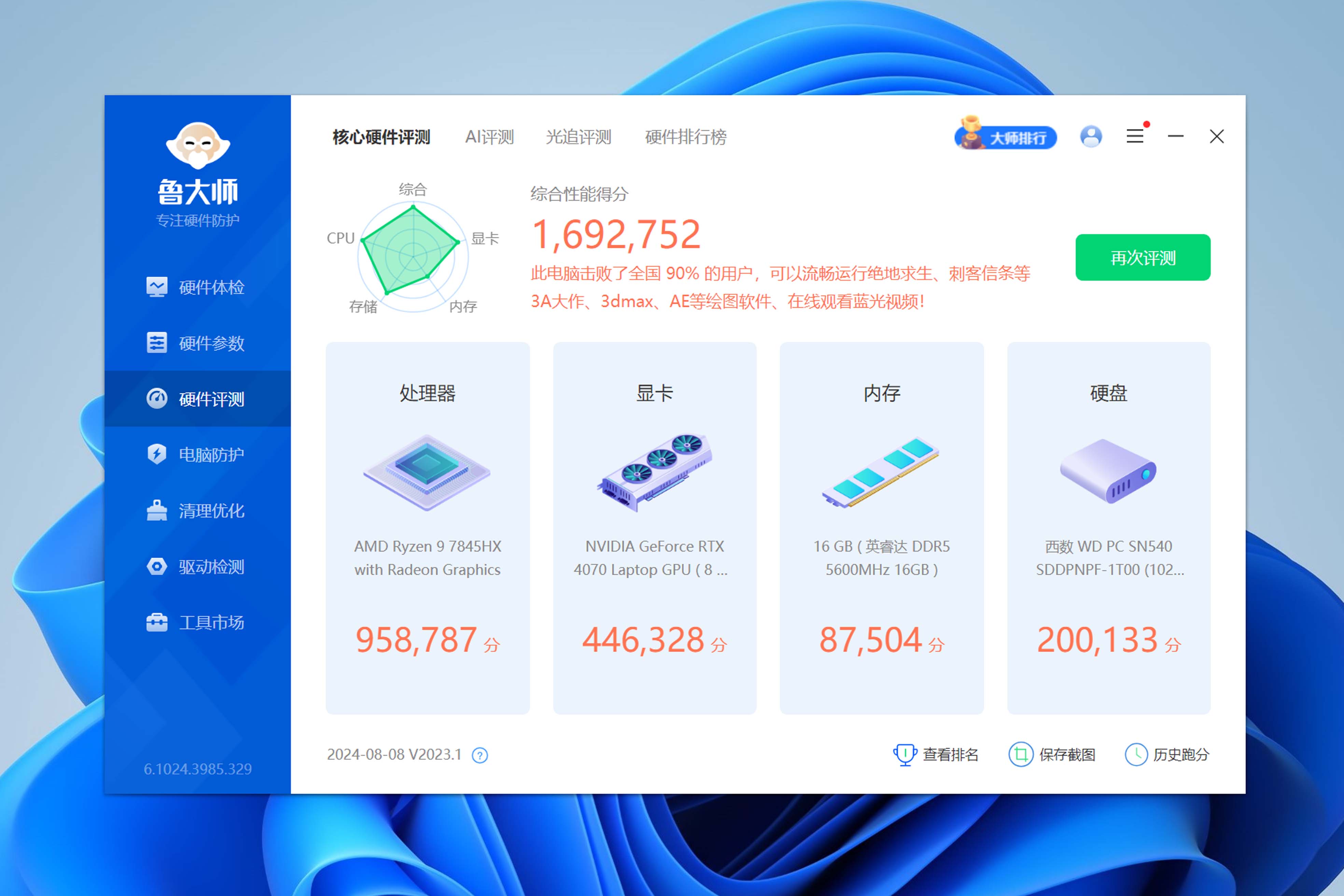Viewport: 1344px width, 896px height.
Task: Click the 保存截图 link
Action: coord(1053,754)
